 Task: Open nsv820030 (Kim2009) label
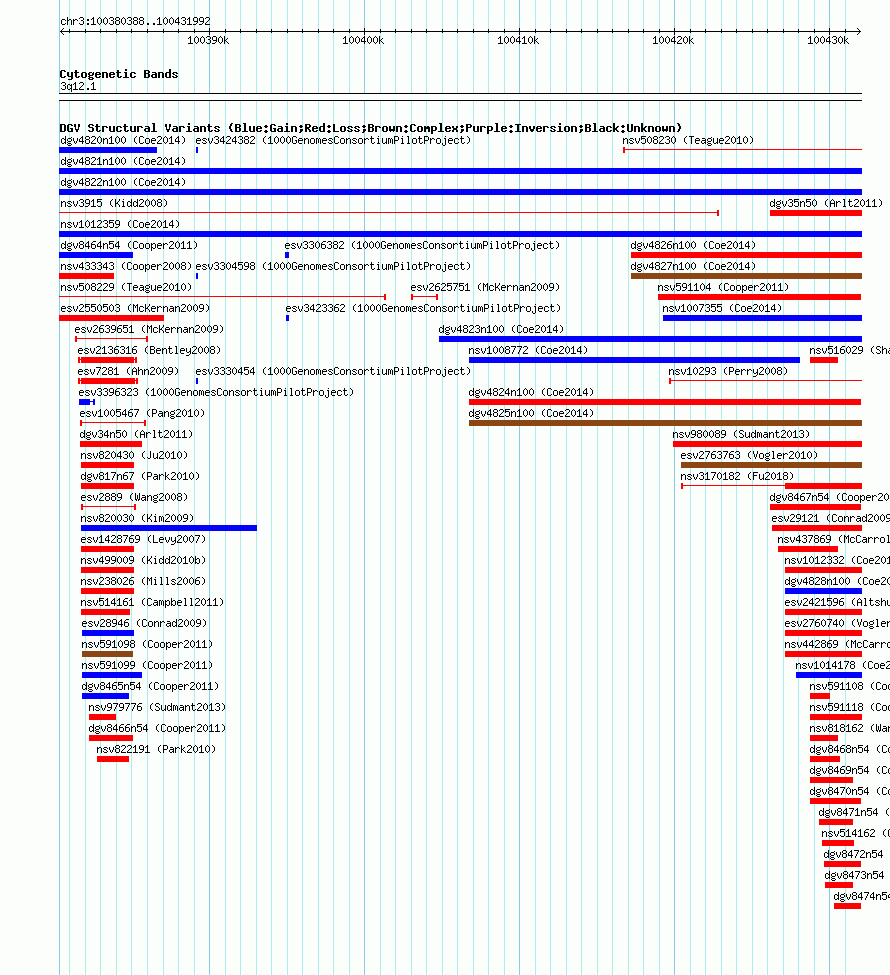tap(137, 519)
